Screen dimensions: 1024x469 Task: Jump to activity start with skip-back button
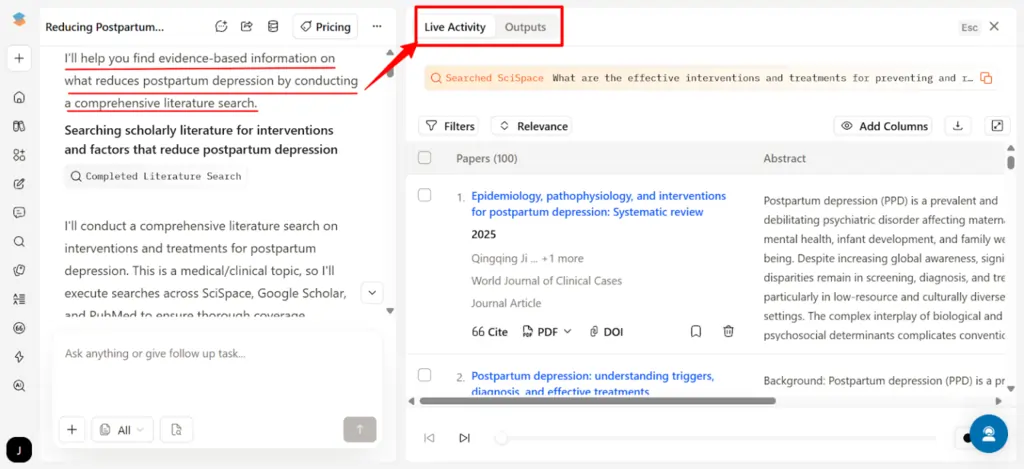tap(429, 438)
